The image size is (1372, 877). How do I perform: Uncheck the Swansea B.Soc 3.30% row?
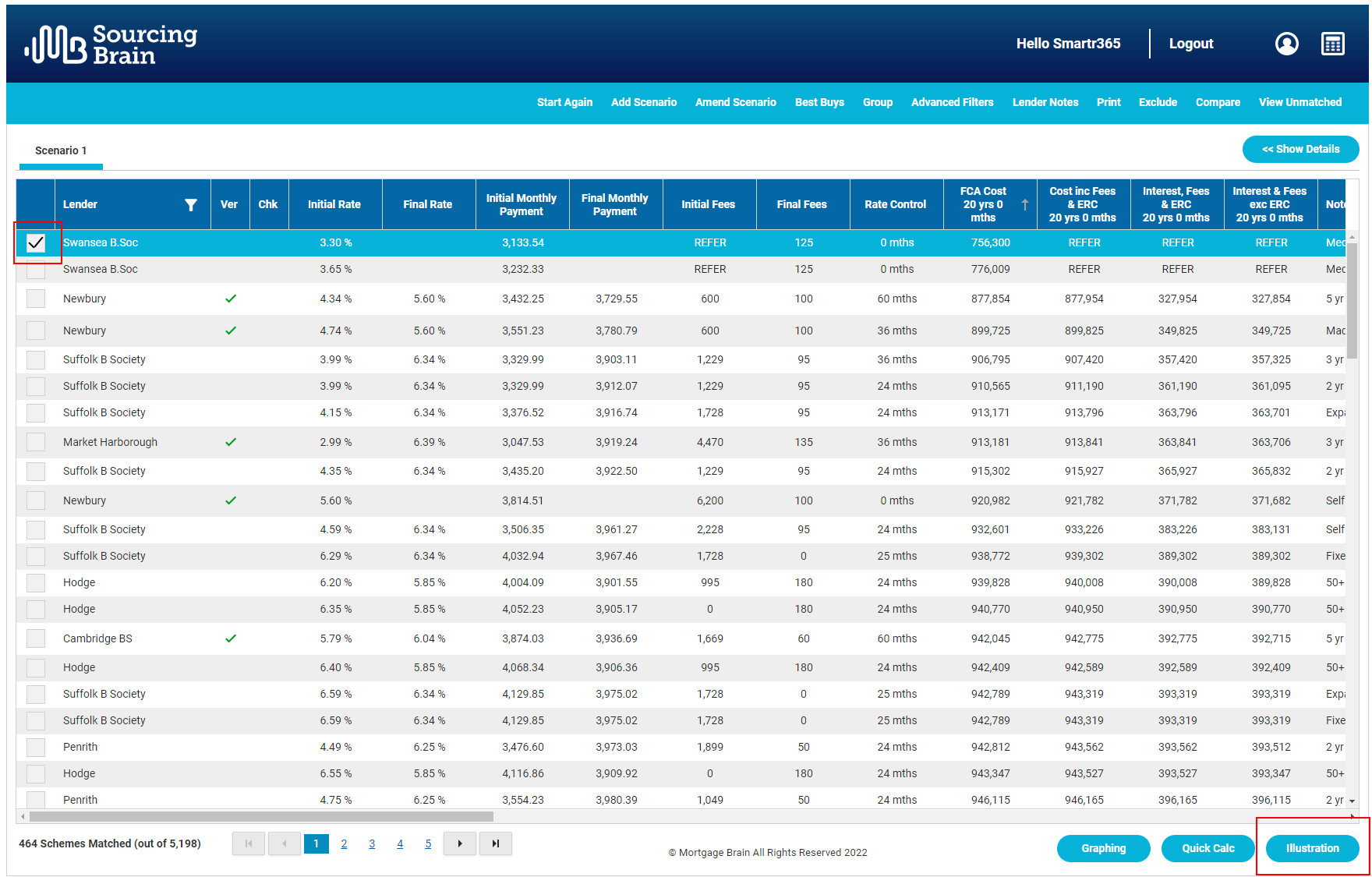(x=36, y=242)
